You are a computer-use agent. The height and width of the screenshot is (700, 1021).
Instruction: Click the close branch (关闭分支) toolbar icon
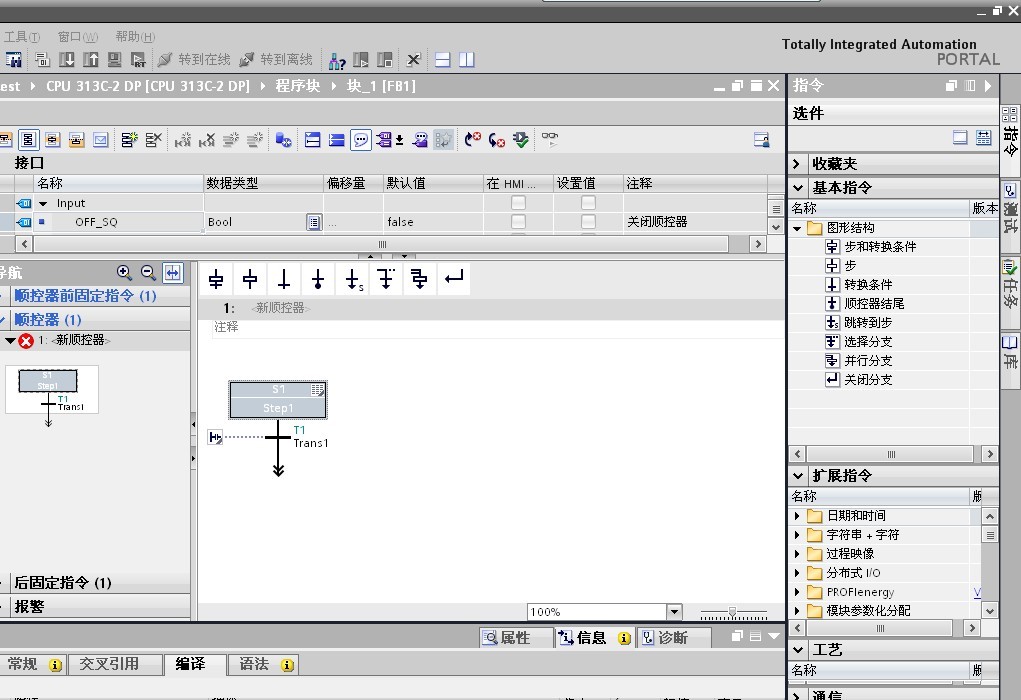[x=454, y=280]
